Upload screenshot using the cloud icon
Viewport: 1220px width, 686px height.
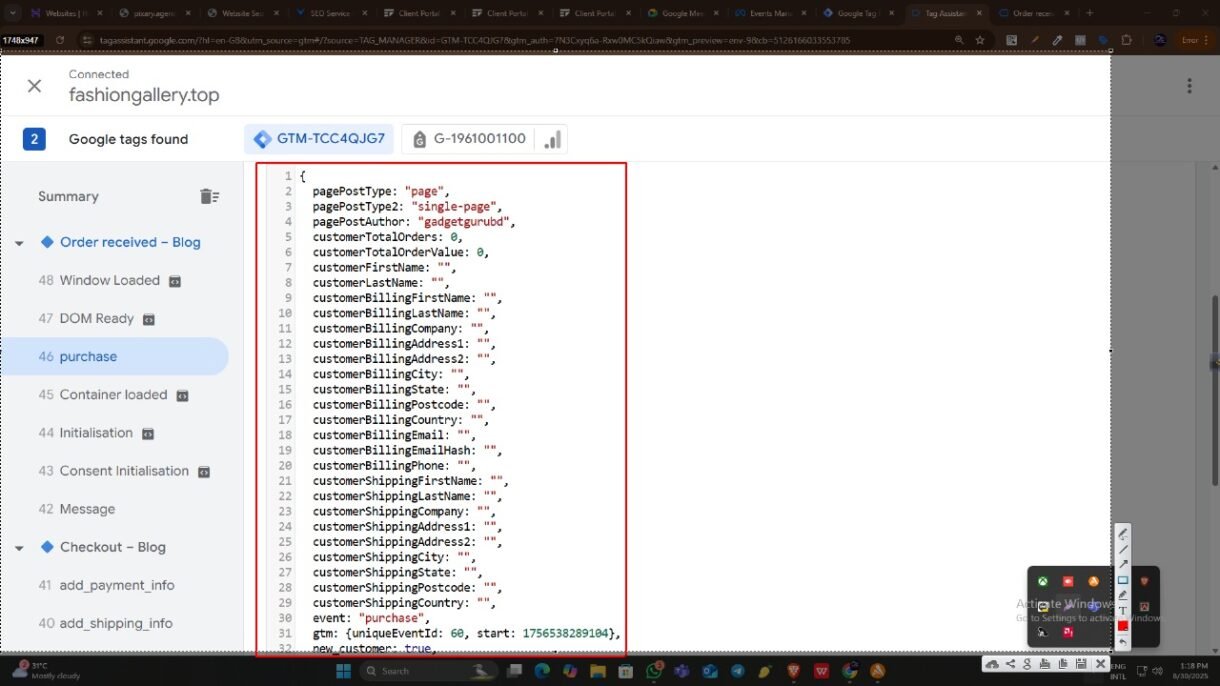tap(991, 664)
